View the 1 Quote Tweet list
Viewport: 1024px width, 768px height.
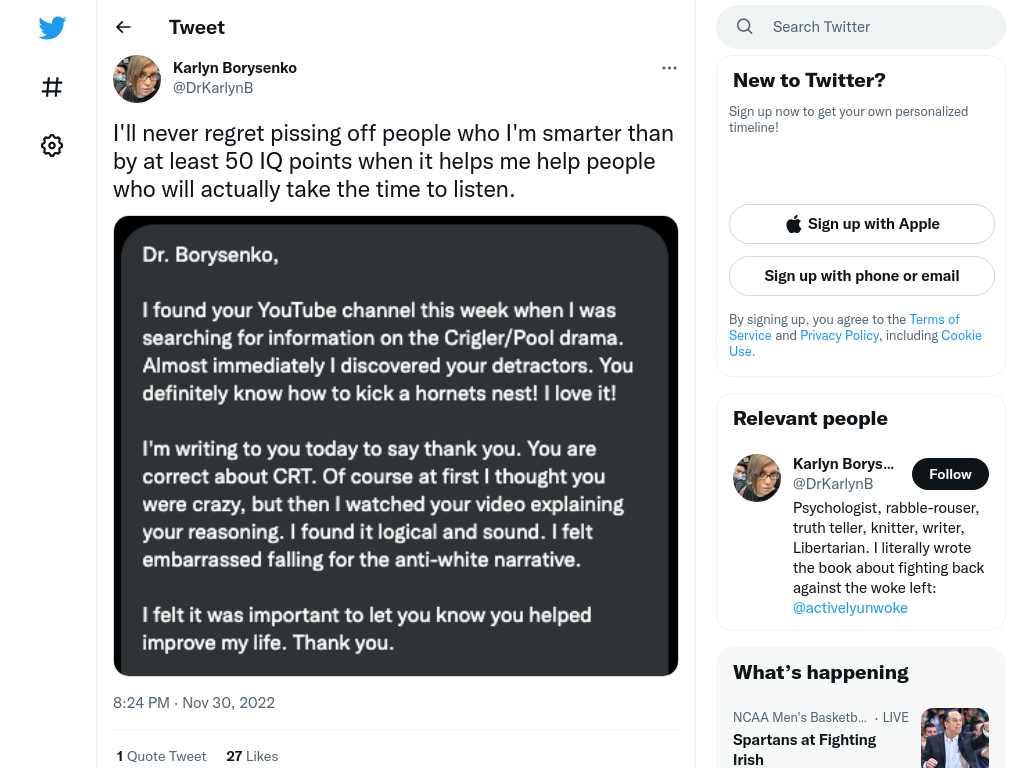point(161,756)
